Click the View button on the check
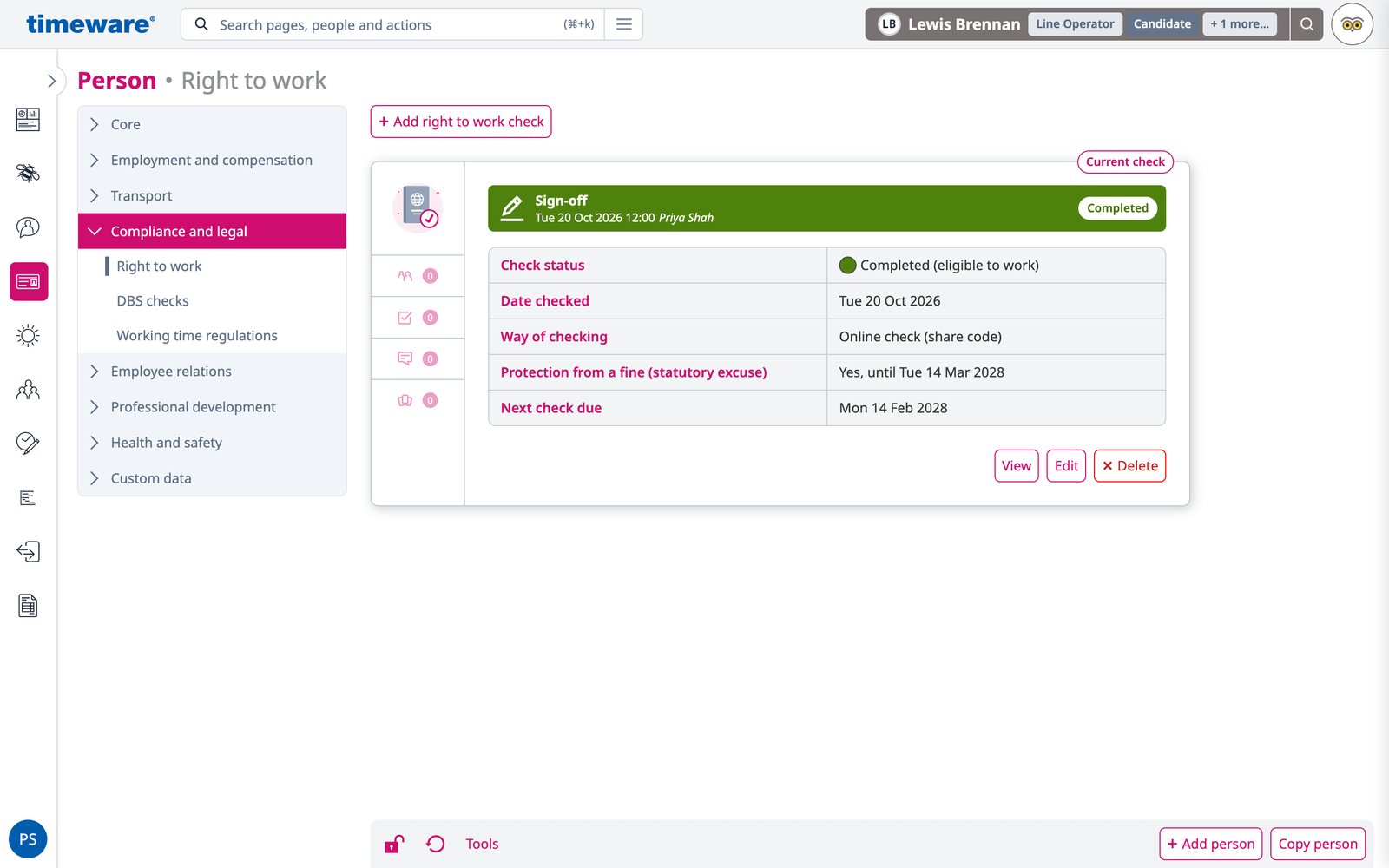This screenshot has width=1389, height=868. click(1017, 466)
